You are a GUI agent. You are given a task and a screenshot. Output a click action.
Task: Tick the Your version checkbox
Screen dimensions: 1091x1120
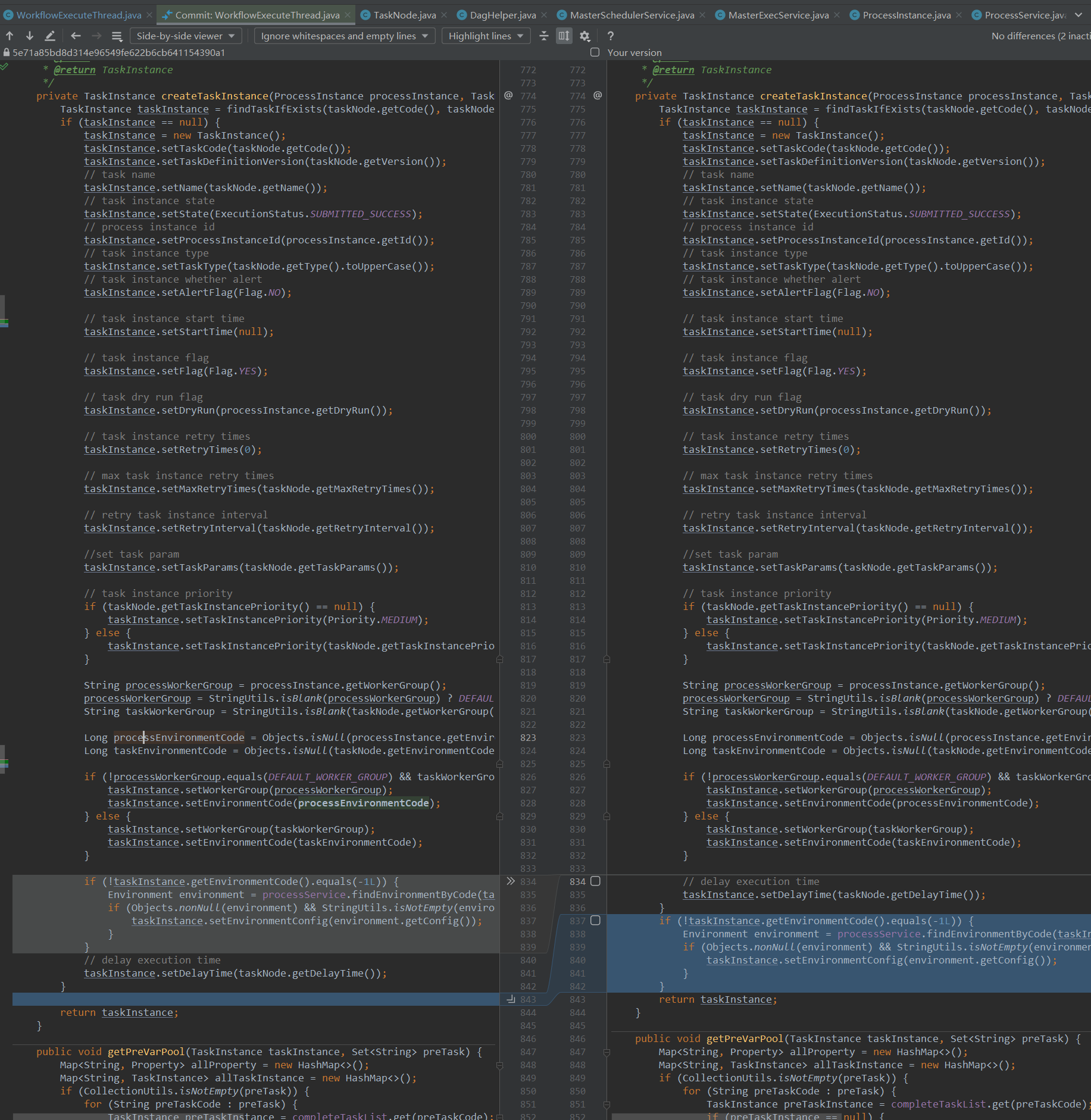coord(595,52)
